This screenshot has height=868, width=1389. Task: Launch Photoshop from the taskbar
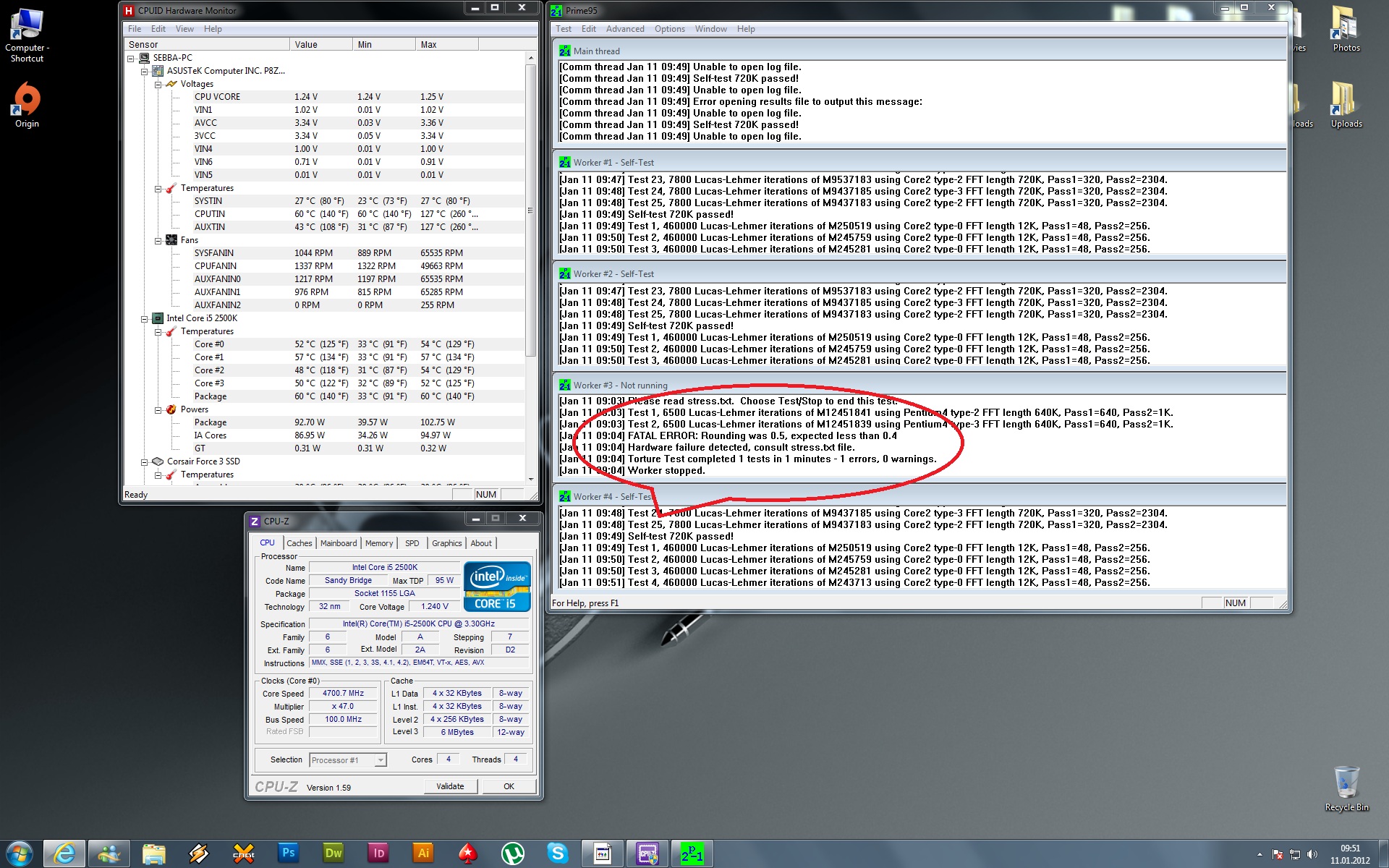pos(289,854)
